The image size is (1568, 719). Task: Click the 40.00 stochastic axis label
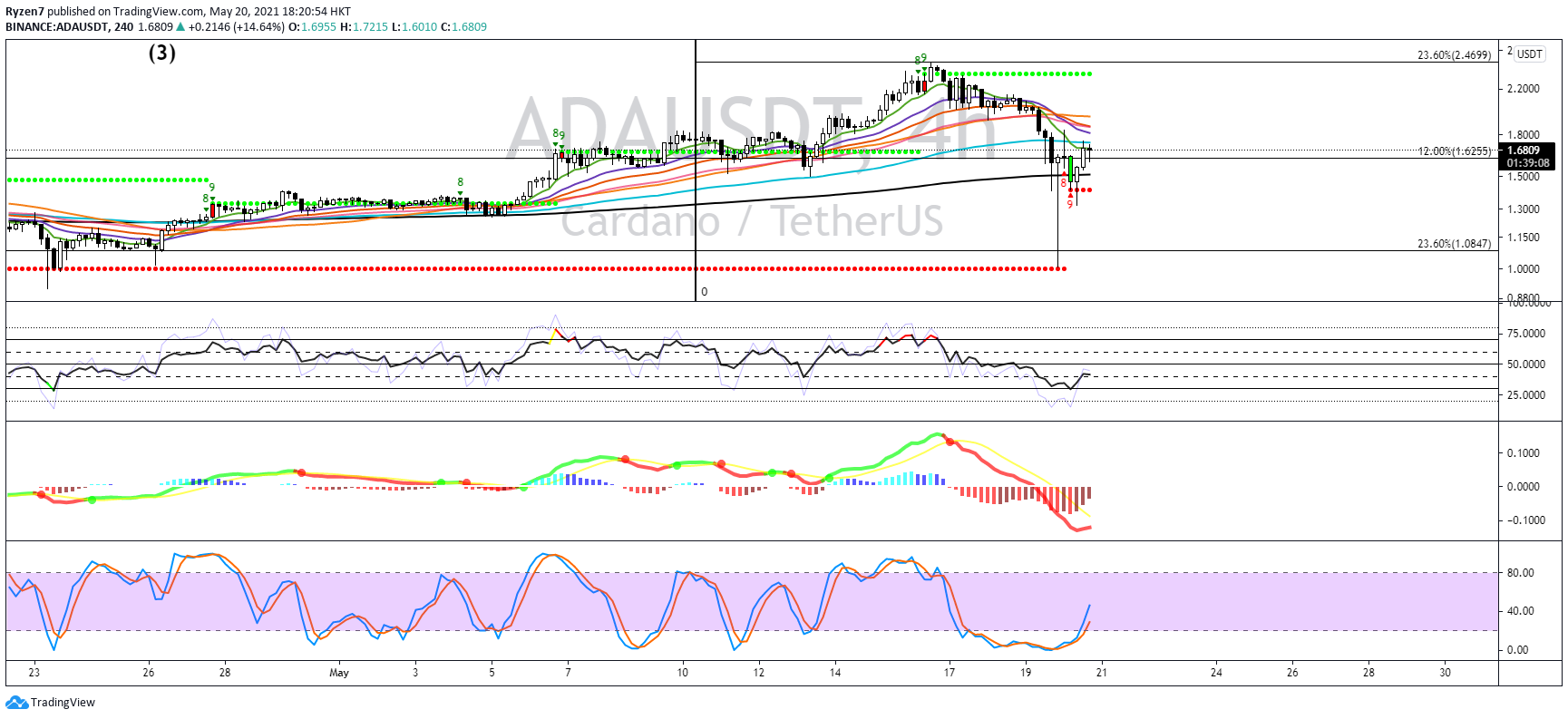coord(1520,611)
